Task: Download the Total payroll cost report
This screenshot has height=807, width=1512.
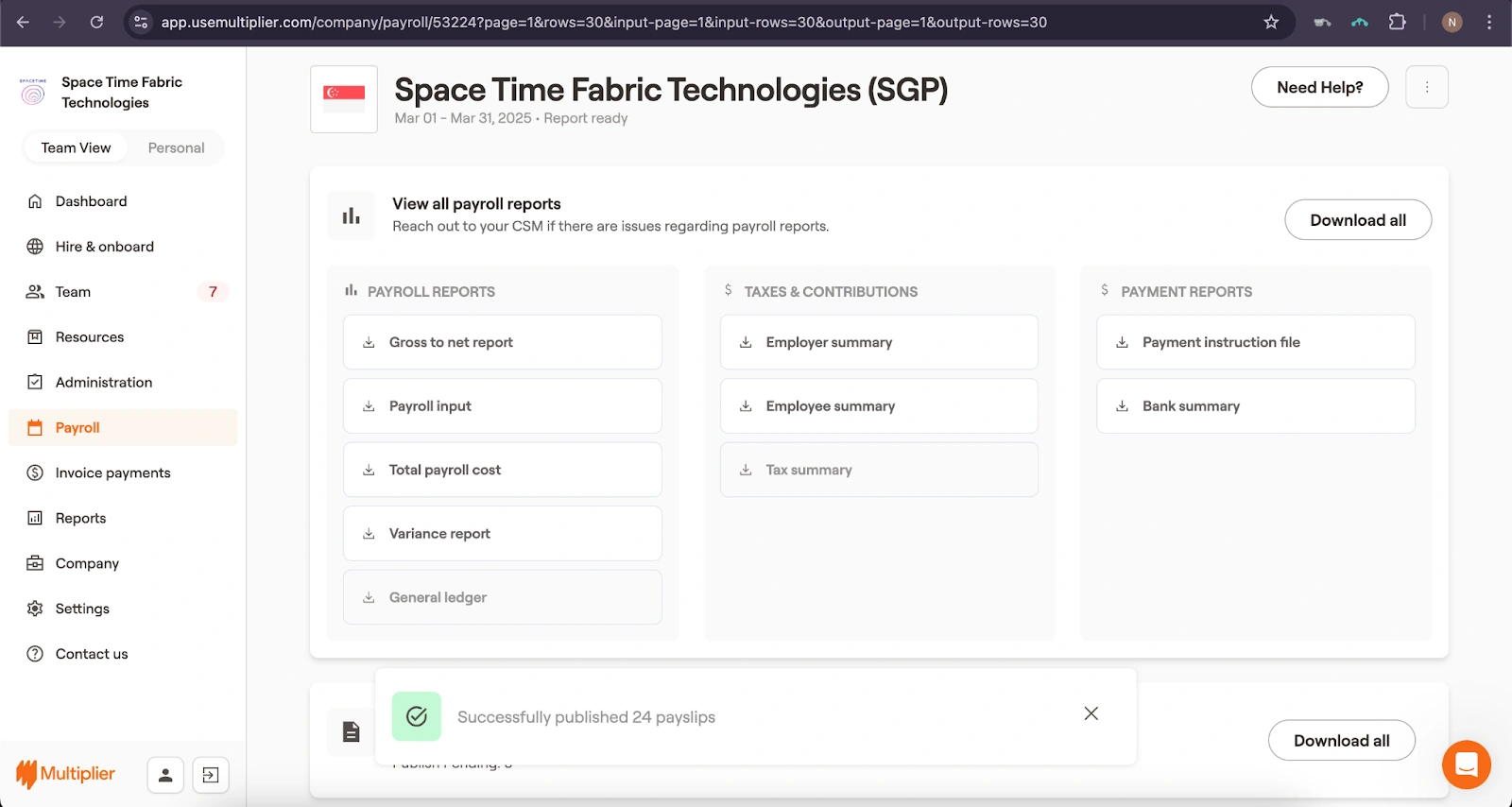Action: click(503, 470)
